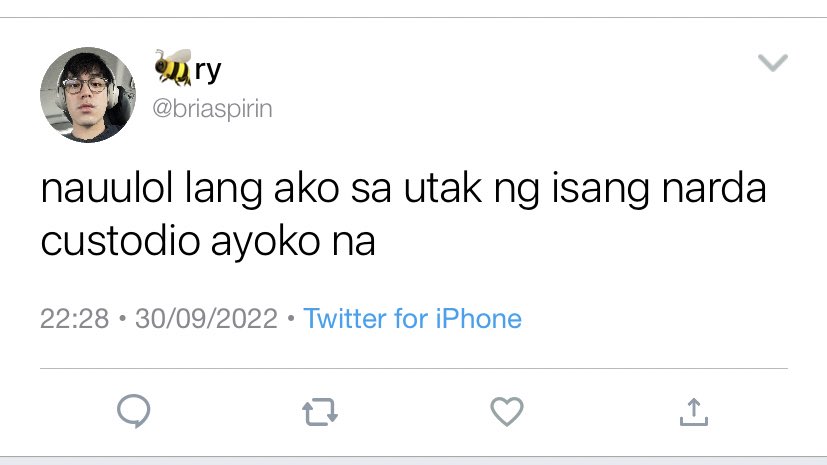Open the profile via display name "ry"

pyautogui.click(x=208, y=71)
